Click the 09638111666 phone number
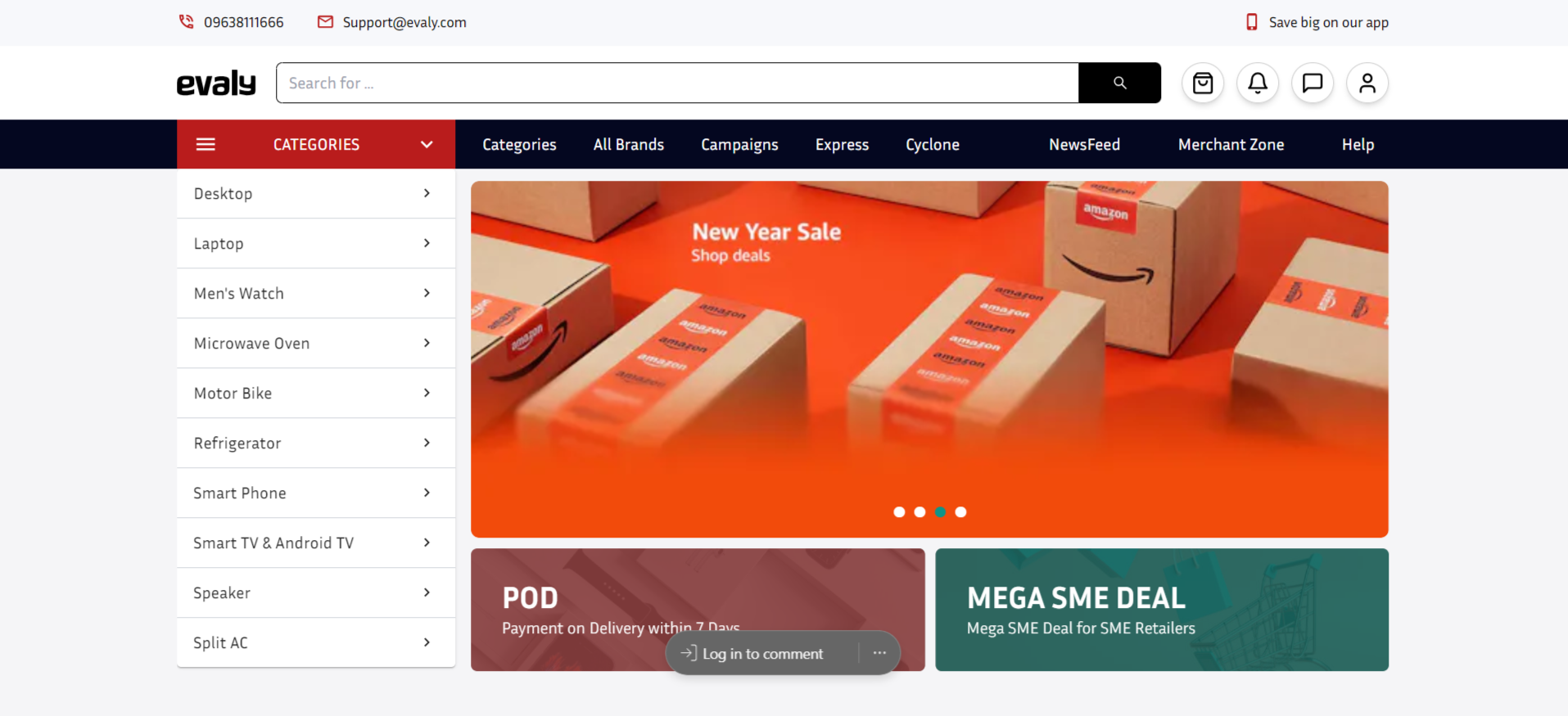 (x=244, y=22)
